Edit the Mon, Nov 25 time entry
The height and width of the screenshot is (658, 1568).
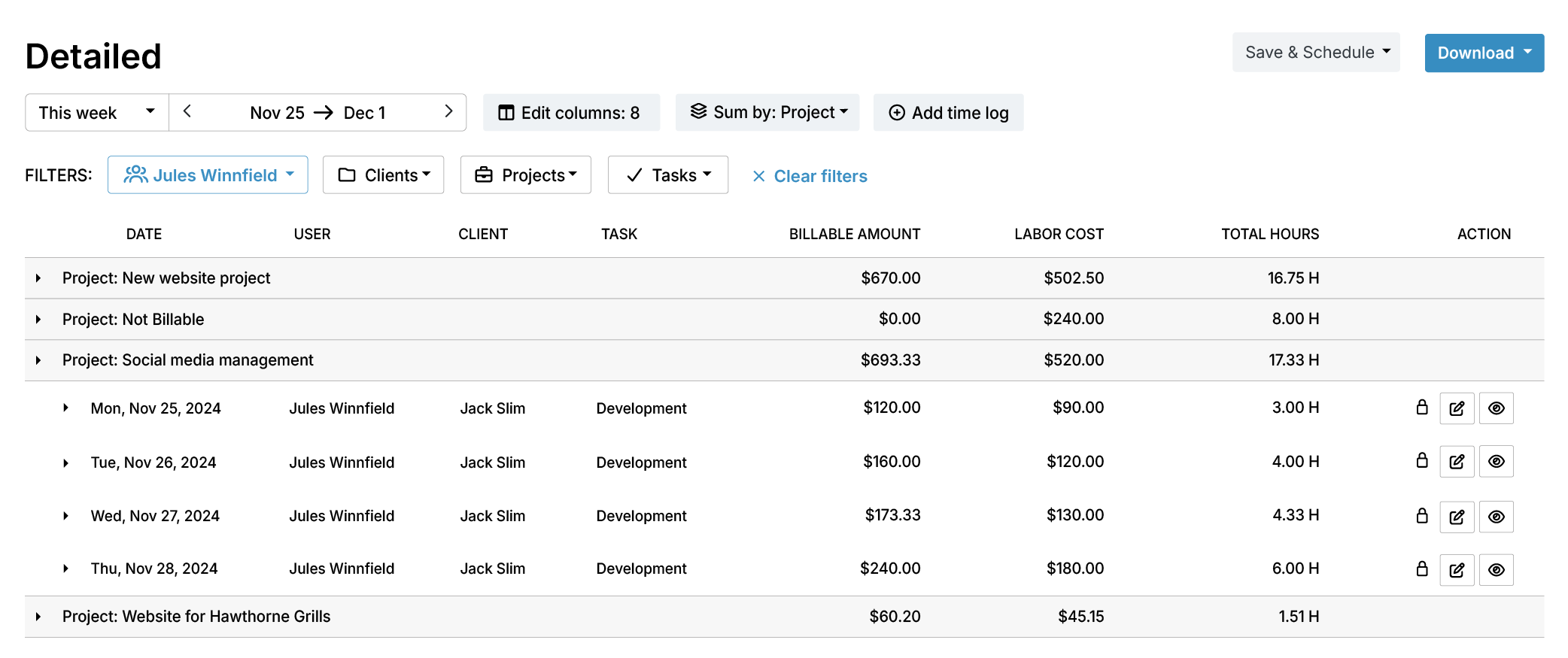(x=1457, y=408)
